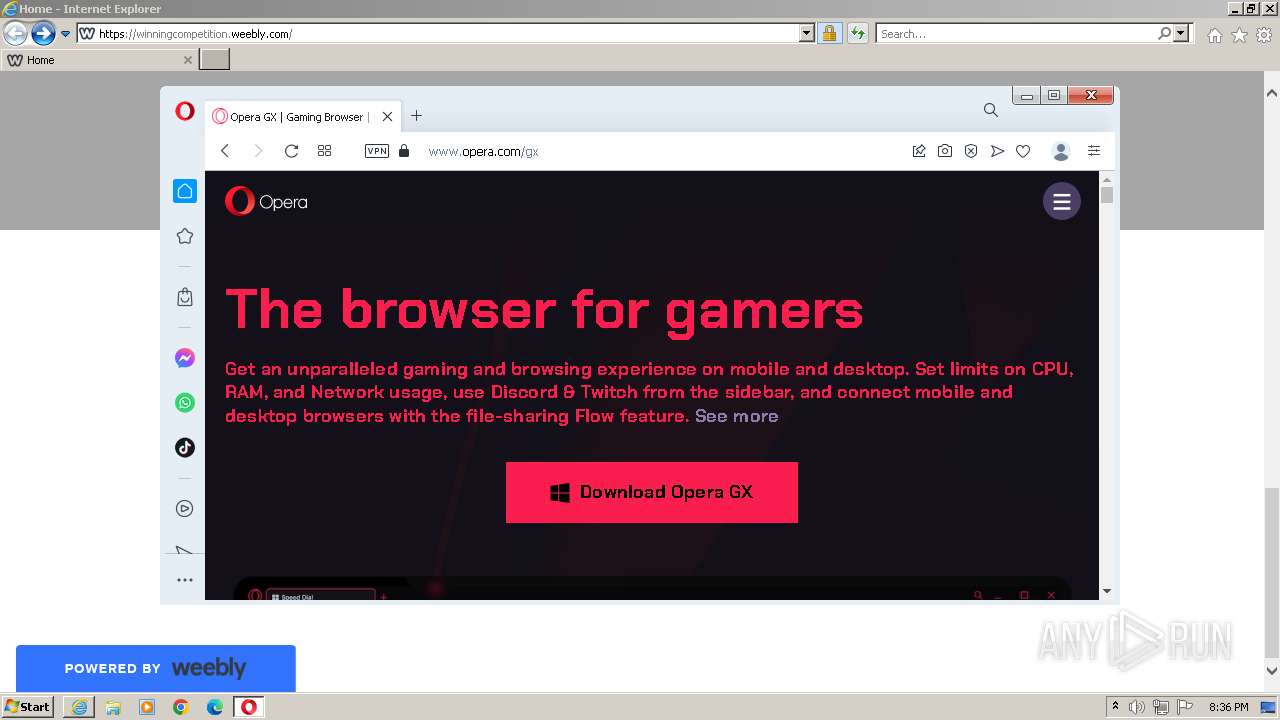Open the Opera taskbar button
The image size is (1280, 720).
coord(249,707)
